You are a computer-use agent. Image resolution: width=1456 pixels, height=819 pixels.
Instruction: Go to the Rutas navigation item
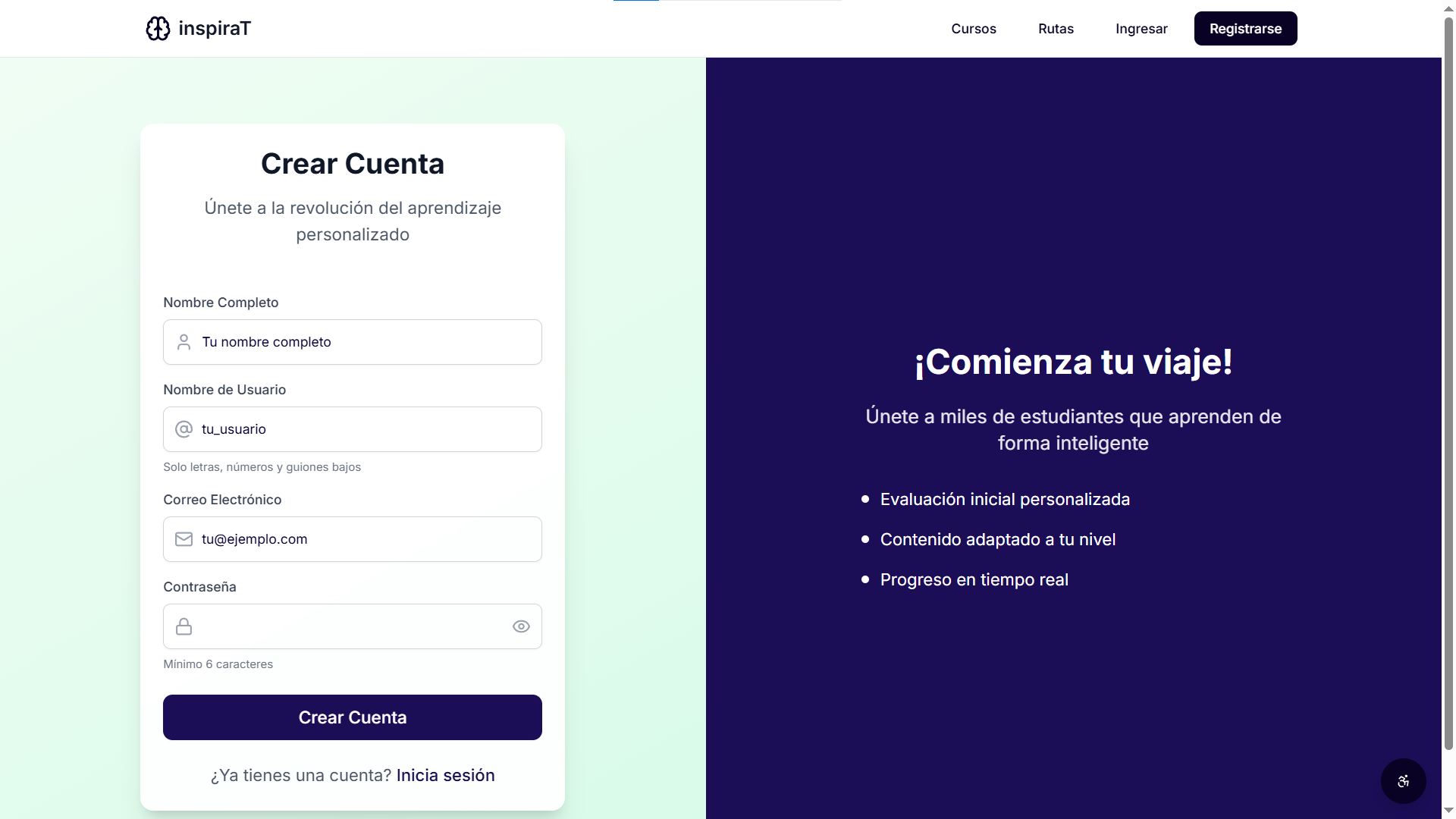(x=1056, y=29)
